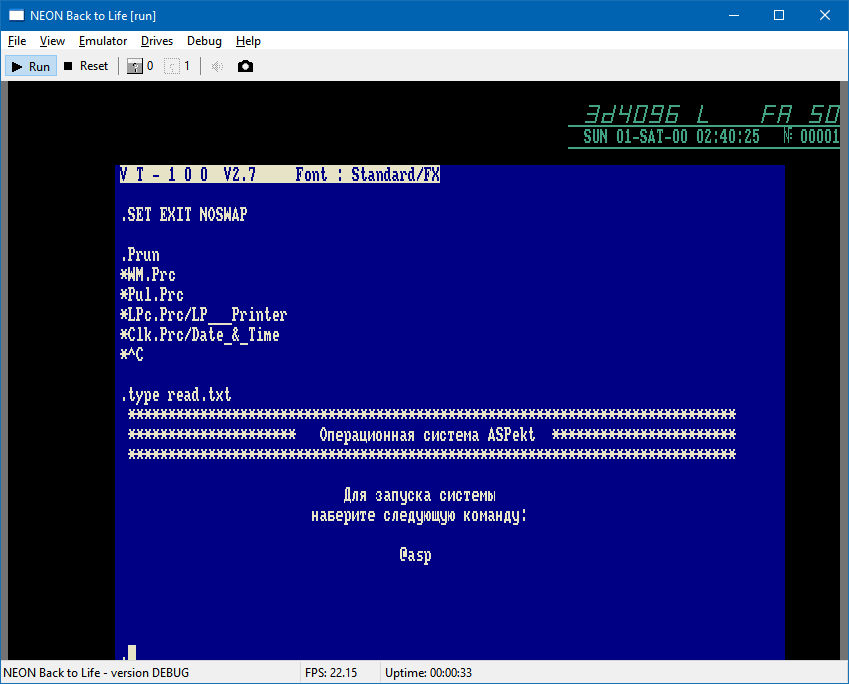
Task: Click the VT-100 V2.7 terminal header line
Action: click(279, 175)
